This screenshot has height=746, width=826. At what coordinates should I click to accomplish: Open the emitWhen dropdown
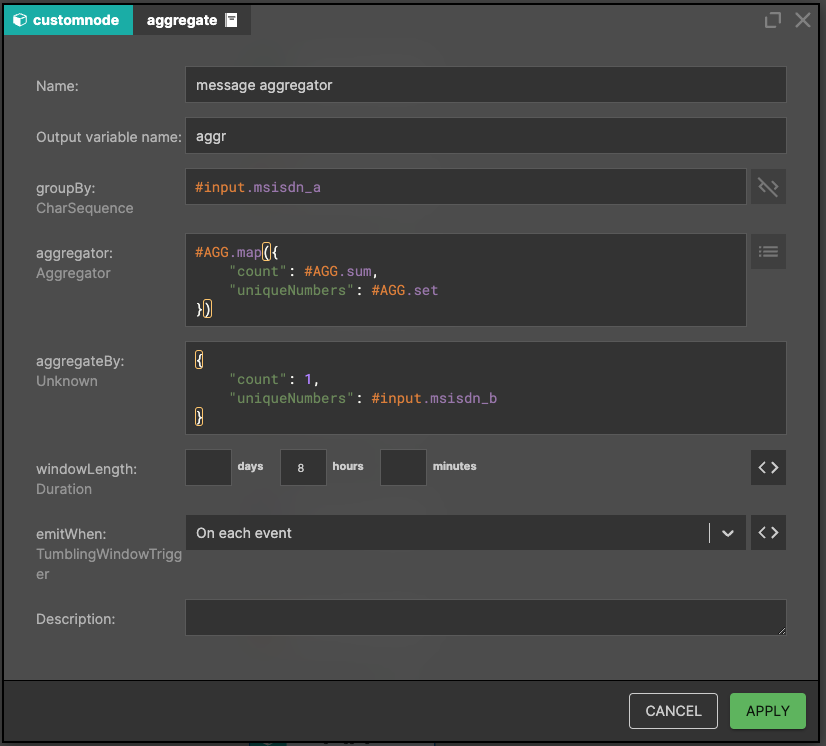tap(466, 533)
